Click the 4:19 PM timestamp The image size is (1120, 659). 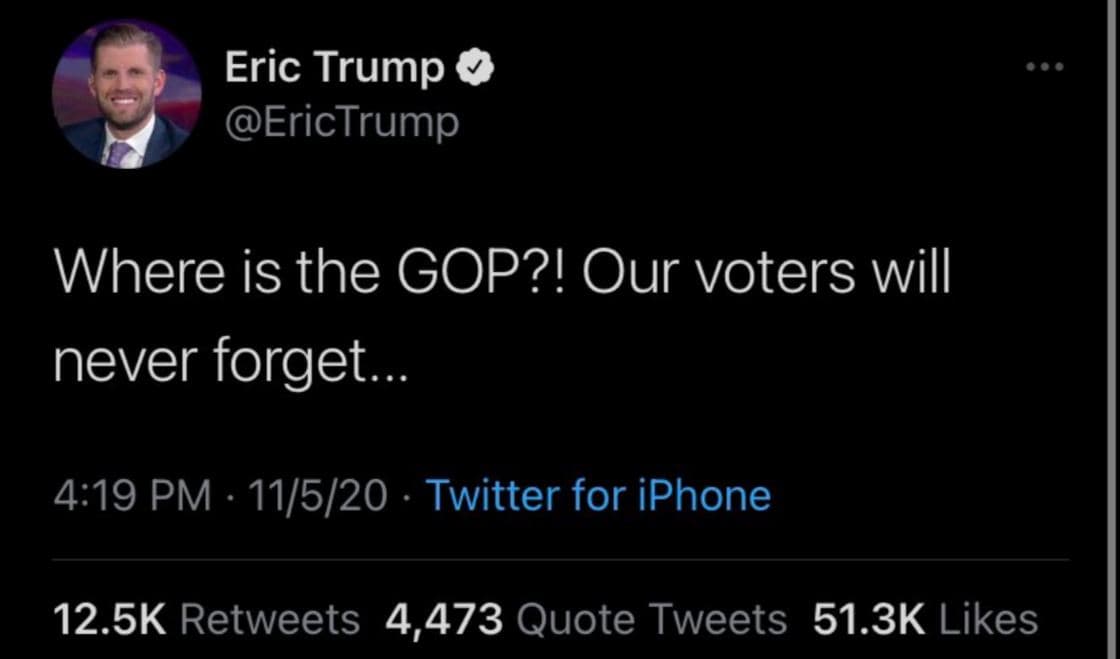click(131, 495)
